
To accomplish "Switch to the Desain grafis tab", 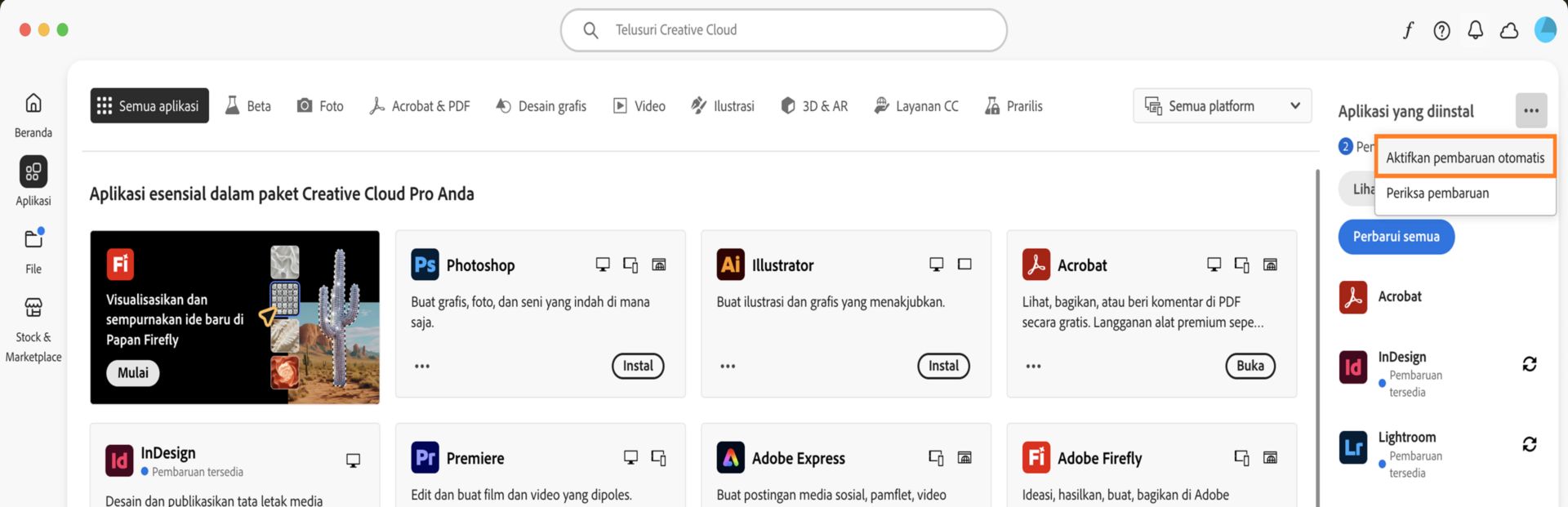I will (541, 106).
